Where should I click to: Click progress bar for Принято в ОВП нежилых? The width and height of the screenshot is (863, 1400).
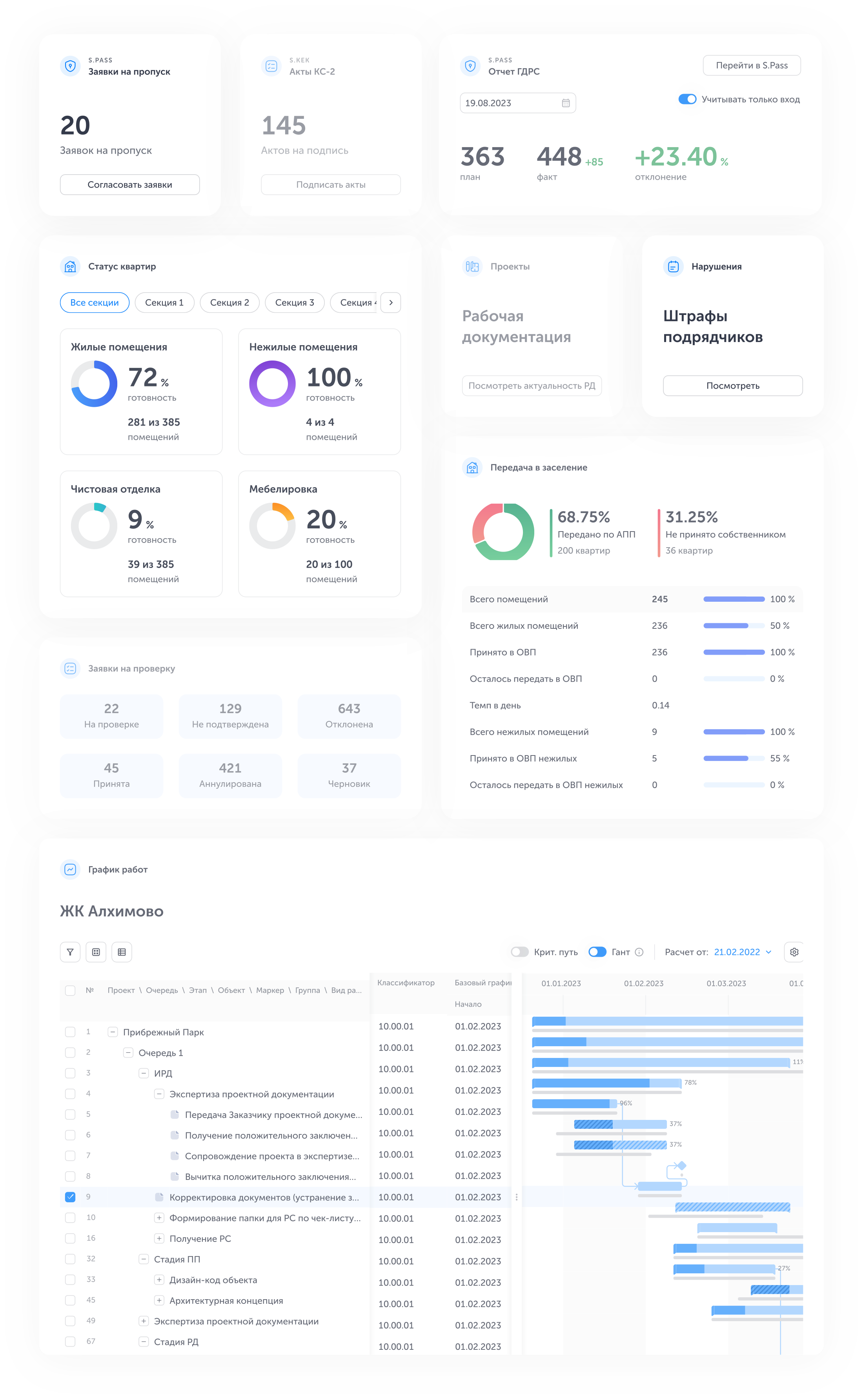coord(734,758)
